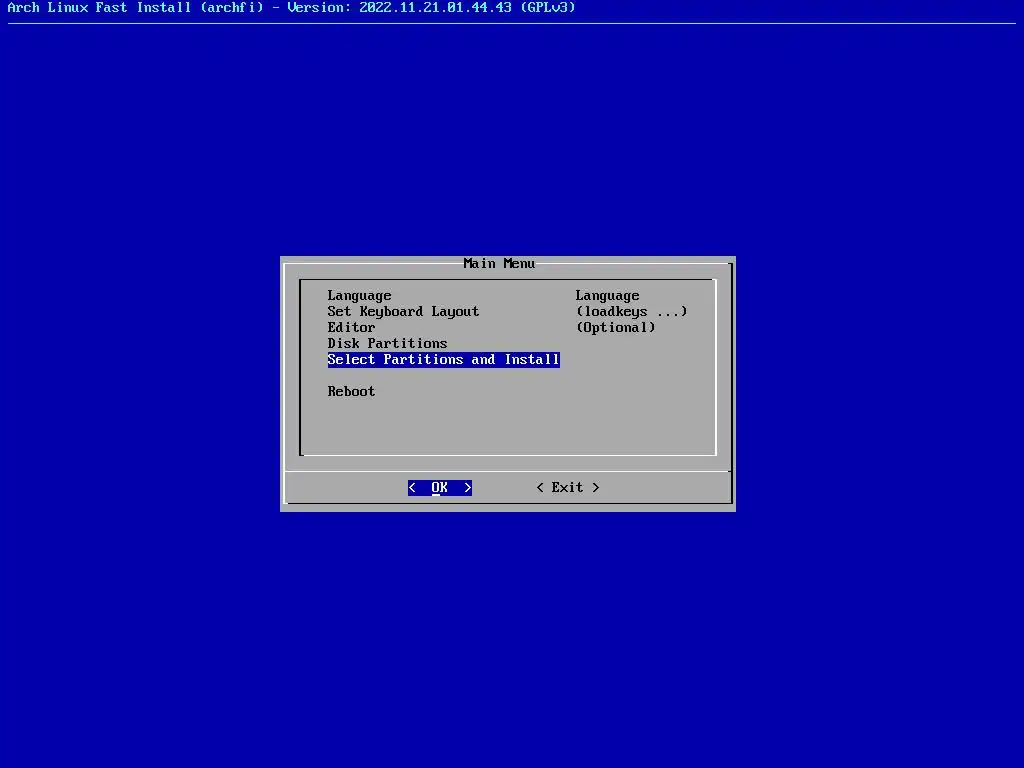
Task: Choose Select Partitions and Install
Action: coord(443,360)
